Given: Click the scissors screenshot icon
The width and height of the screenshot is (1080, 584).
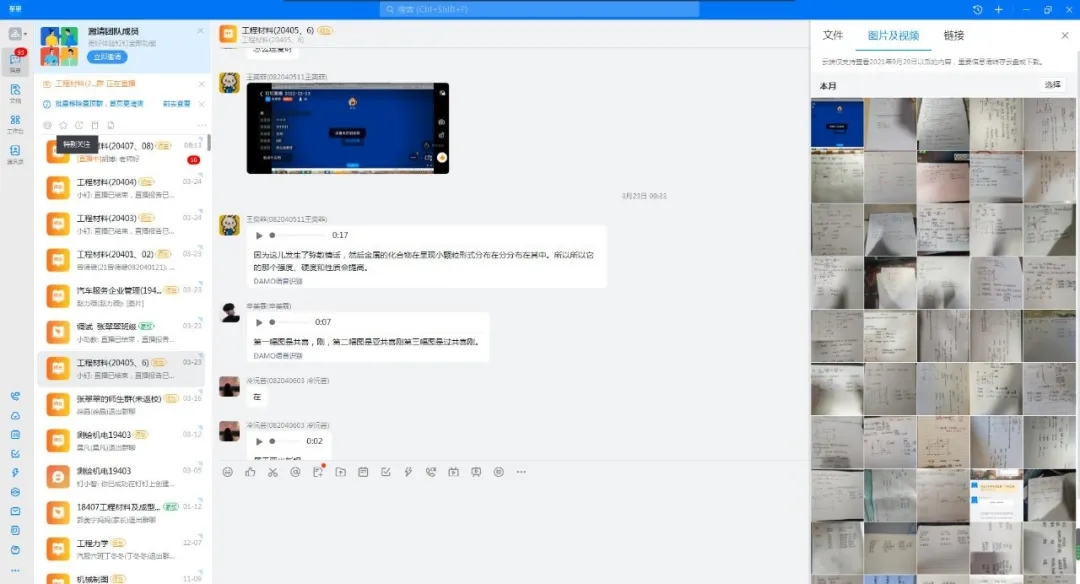Looking at the screenshot, I should pyautogui.click(x=272, y=472).
